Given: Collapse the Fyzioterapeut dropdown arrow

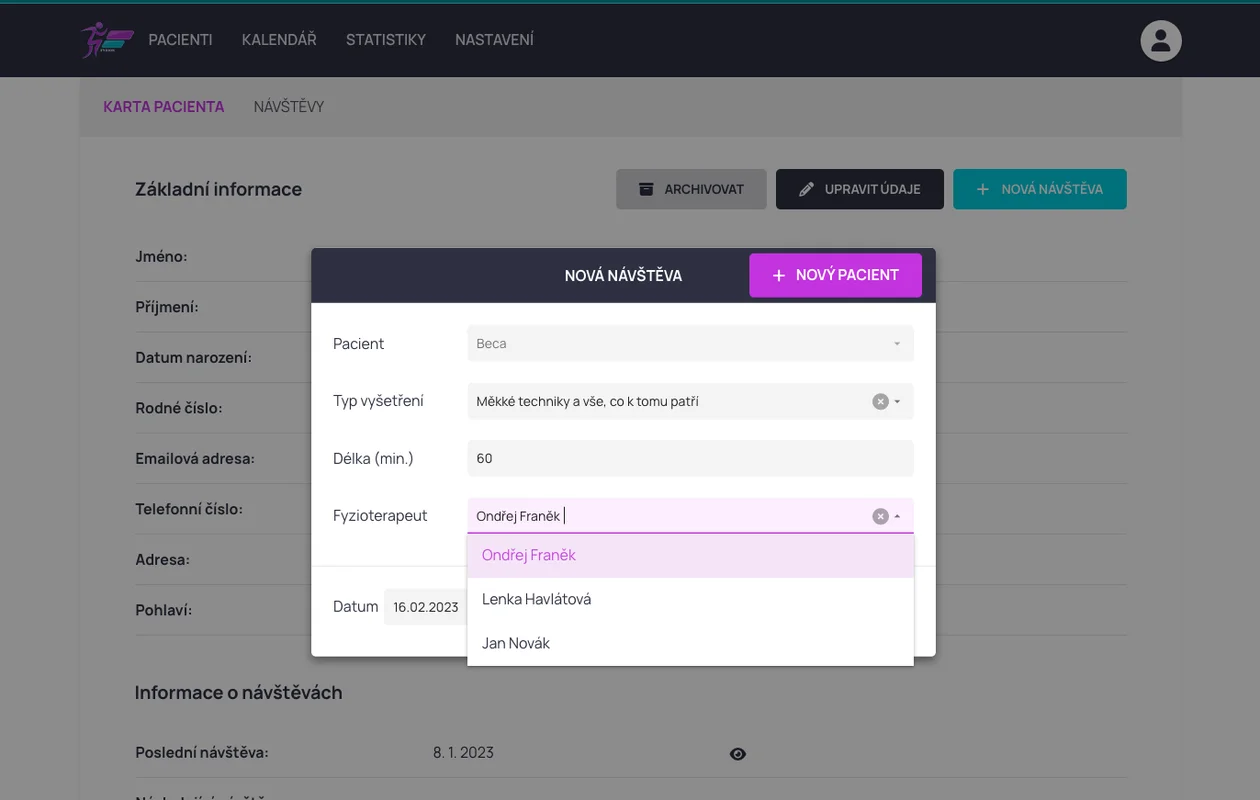Looking at the screenshot, I should [x=897, y=517].
